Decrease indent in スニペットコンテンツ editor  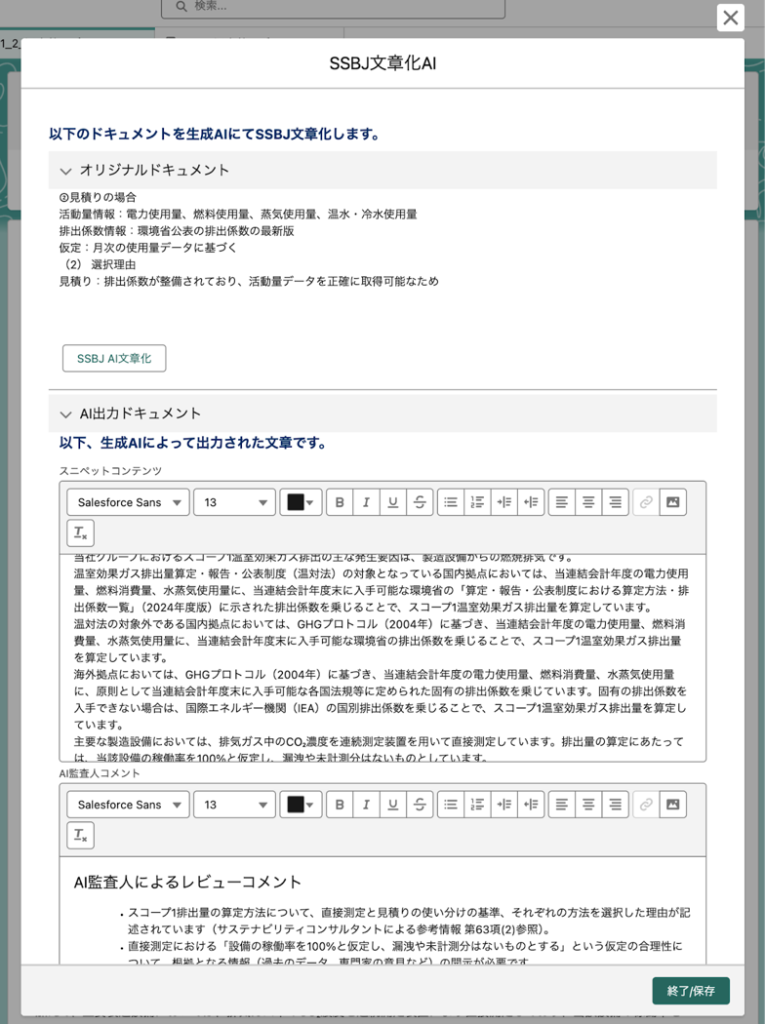[531, 502]
